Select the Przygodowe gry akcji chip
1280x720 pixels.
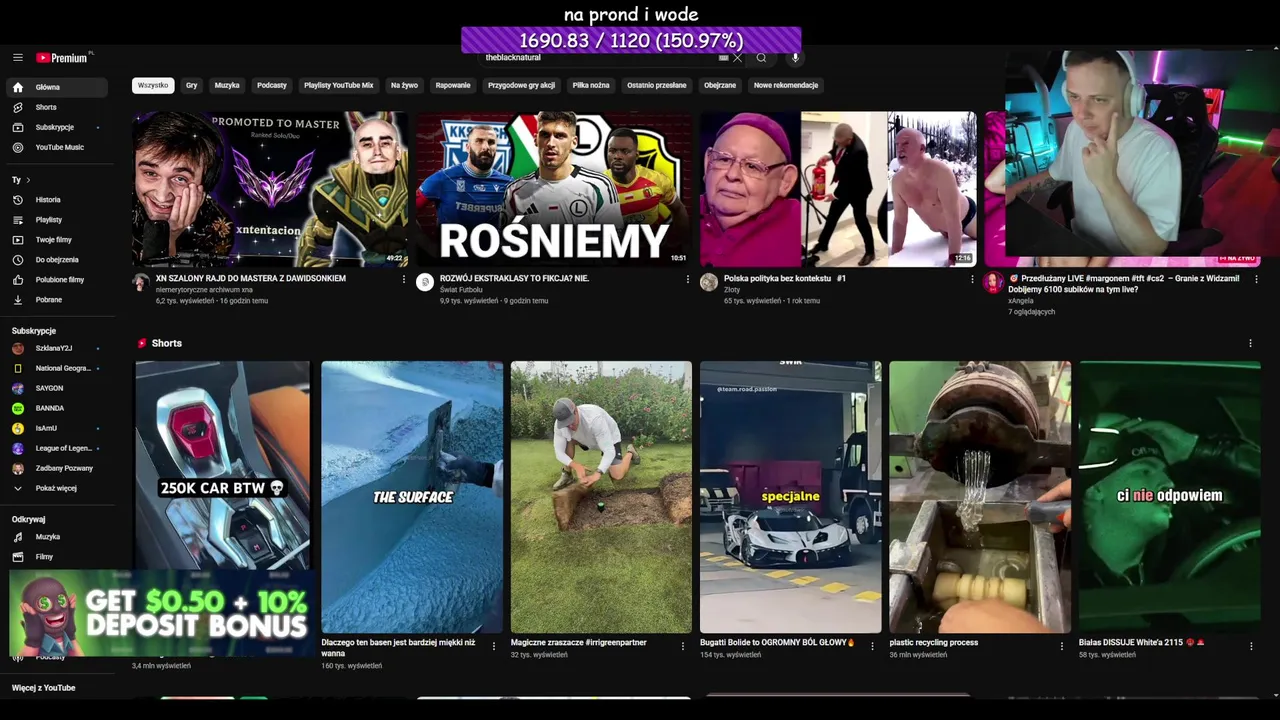pyautogui.click(x=521, y=86)
